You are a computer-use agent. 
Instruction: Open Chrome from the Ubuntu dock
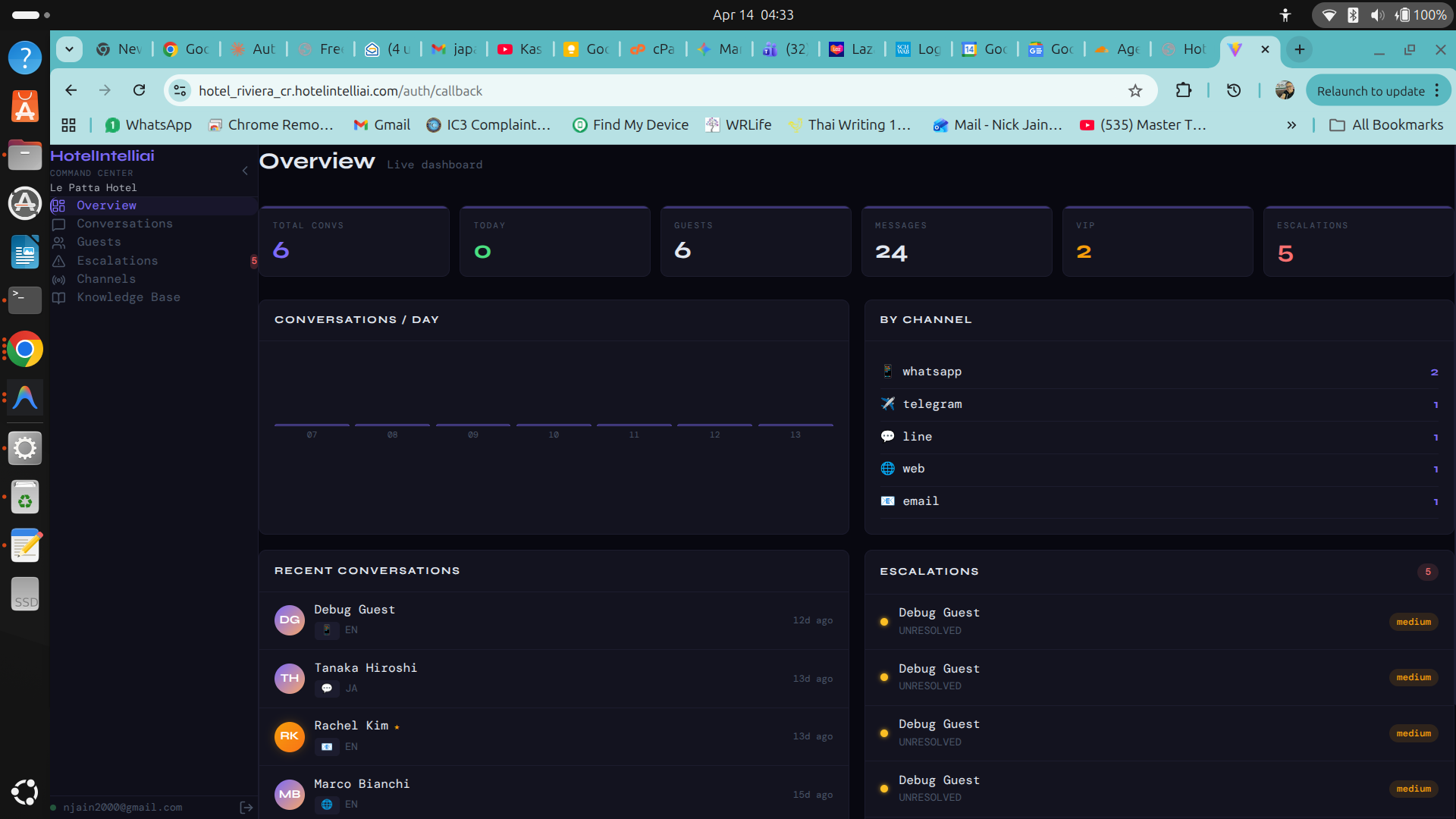(25, 350)
